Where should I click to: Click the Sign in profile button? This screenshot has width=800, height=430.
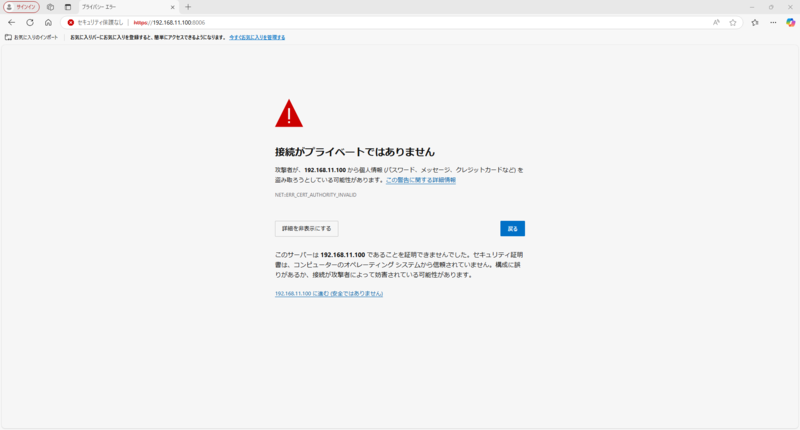[x=21, y=7]
